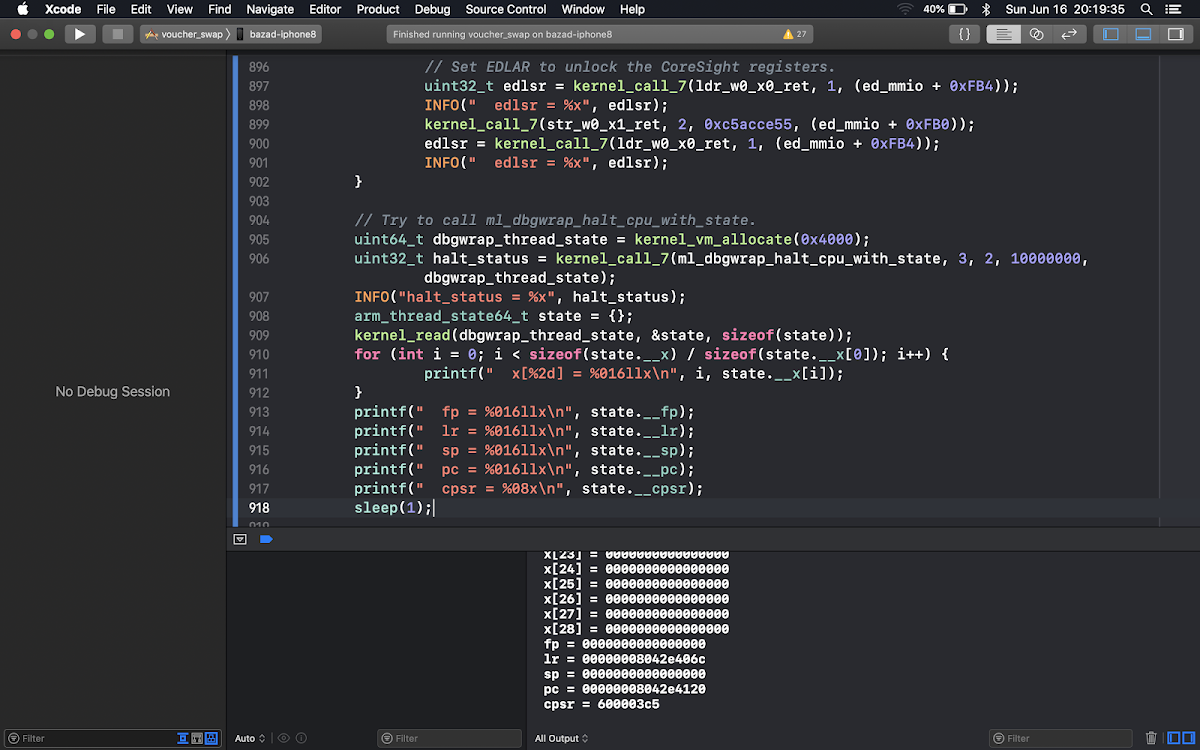Switch to the Assistant editor with interlocking circles icon

tap(1036, 33)
